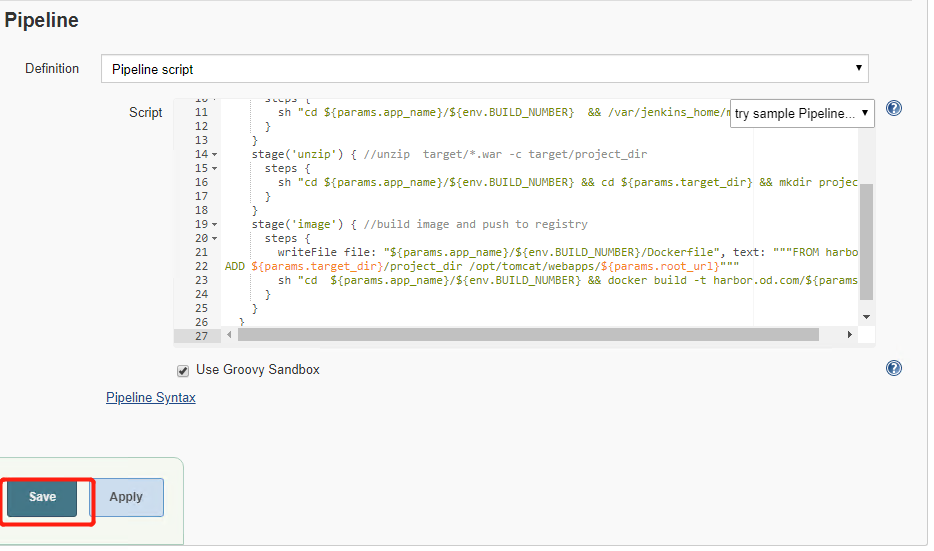Image resolution: width=934 pixels, height=551 pixels.
Task: Open help icon next to Groovy Sandbox
Action: pos(894,368)
